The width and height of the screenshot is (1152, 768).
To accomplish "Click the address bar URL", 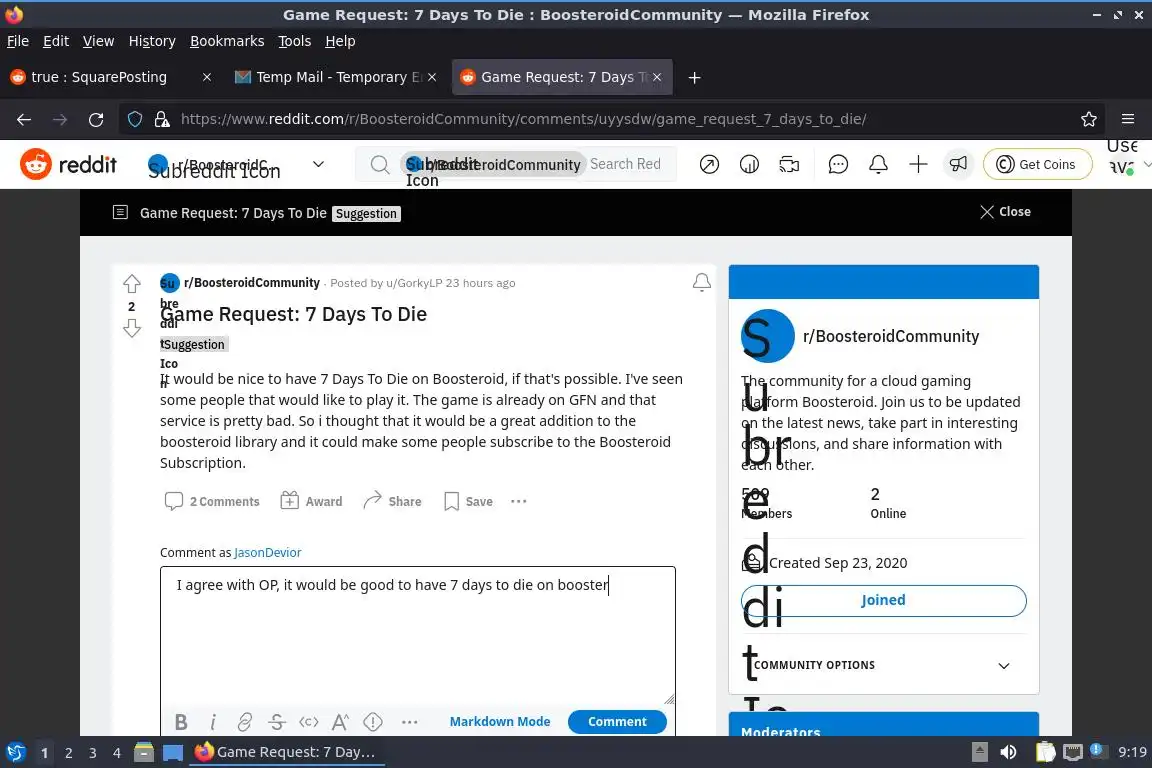I will click(x=523, y=119).
